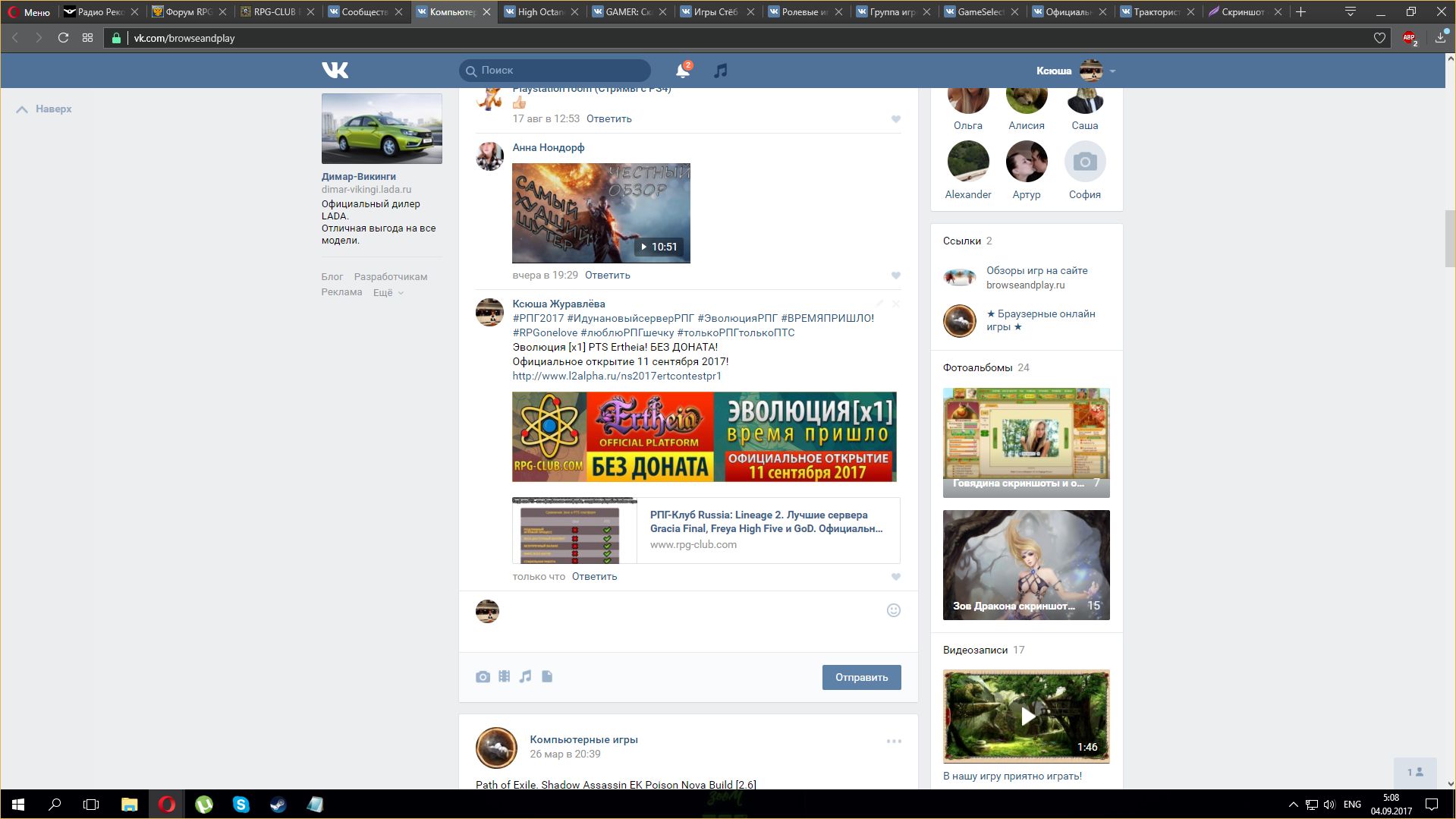Open browser downloads icon
The height and width of the screenshot is (819, 1456).
tap(1440, 38)
